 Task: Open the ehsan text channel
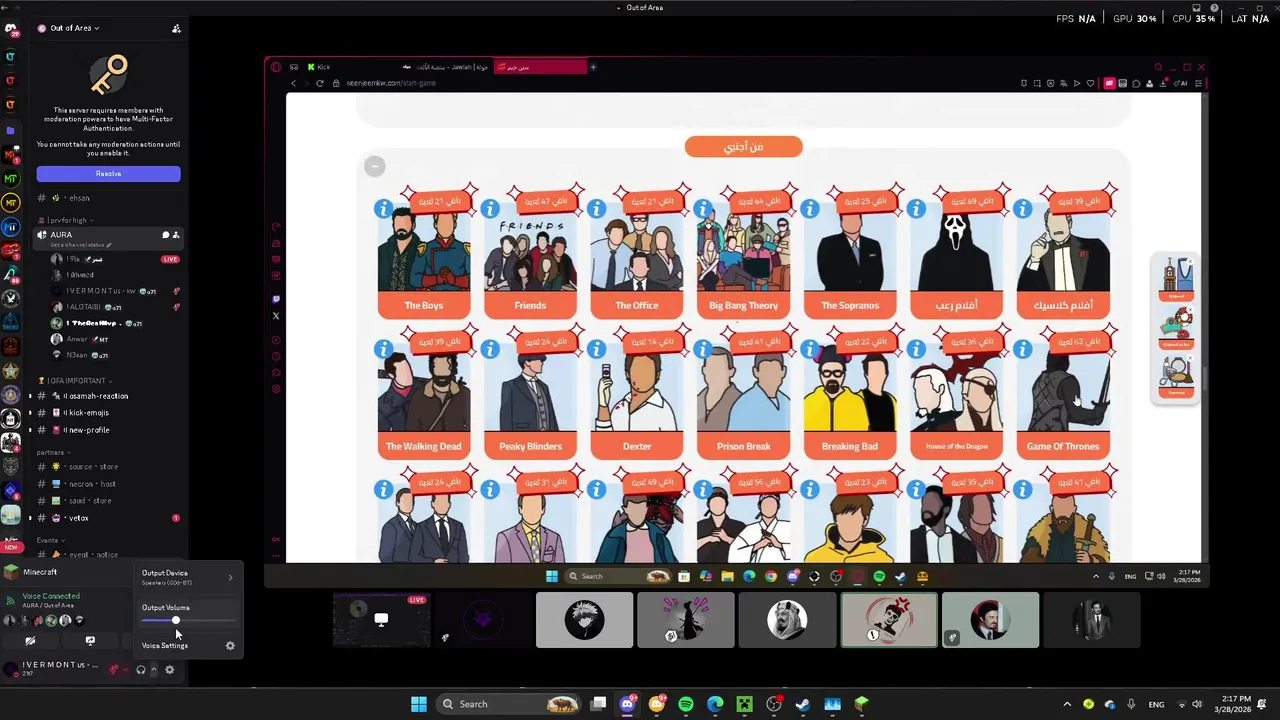point(108,198)
